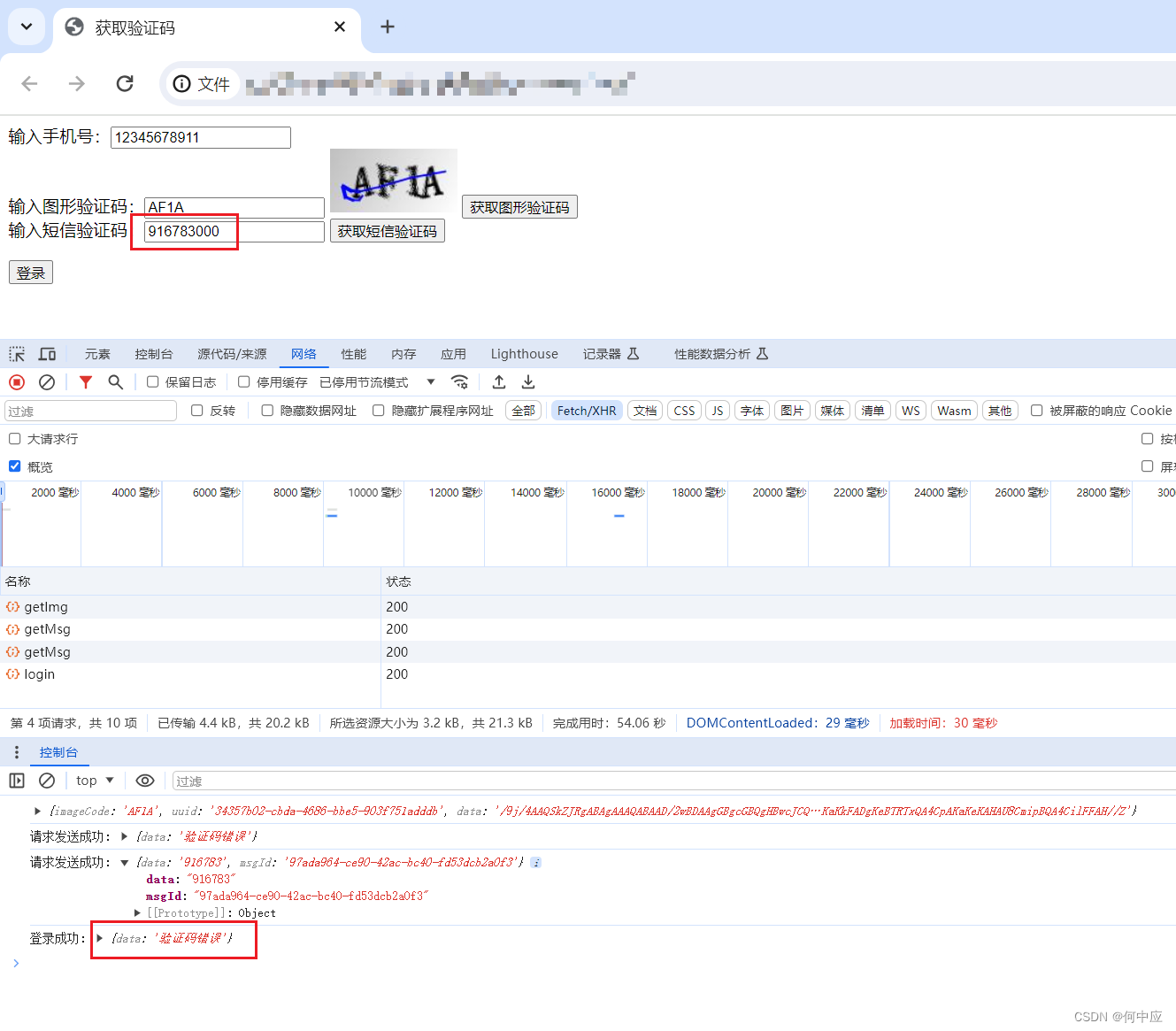Open the top context dropdown
Viewport: 1176px width, 1031px height.
coord(96,781)
